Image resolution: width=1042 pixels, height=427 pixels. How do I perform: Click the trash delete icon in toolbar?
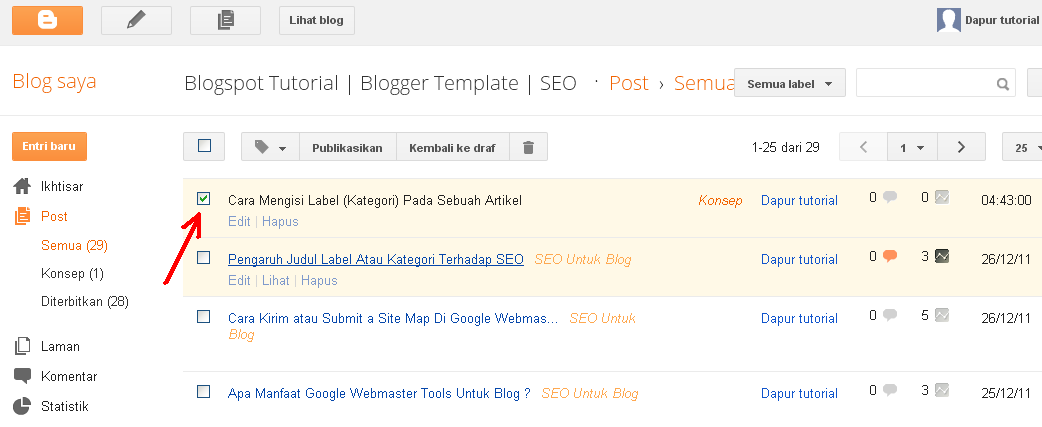point(528,147)
